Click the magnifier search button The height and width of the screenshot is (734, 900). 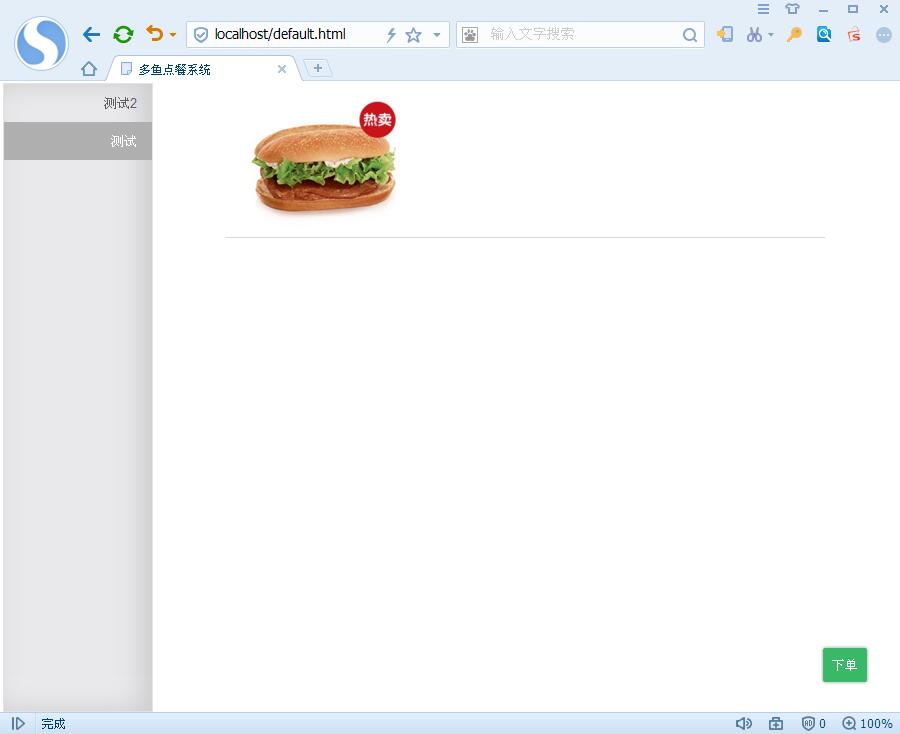point(690,36)
